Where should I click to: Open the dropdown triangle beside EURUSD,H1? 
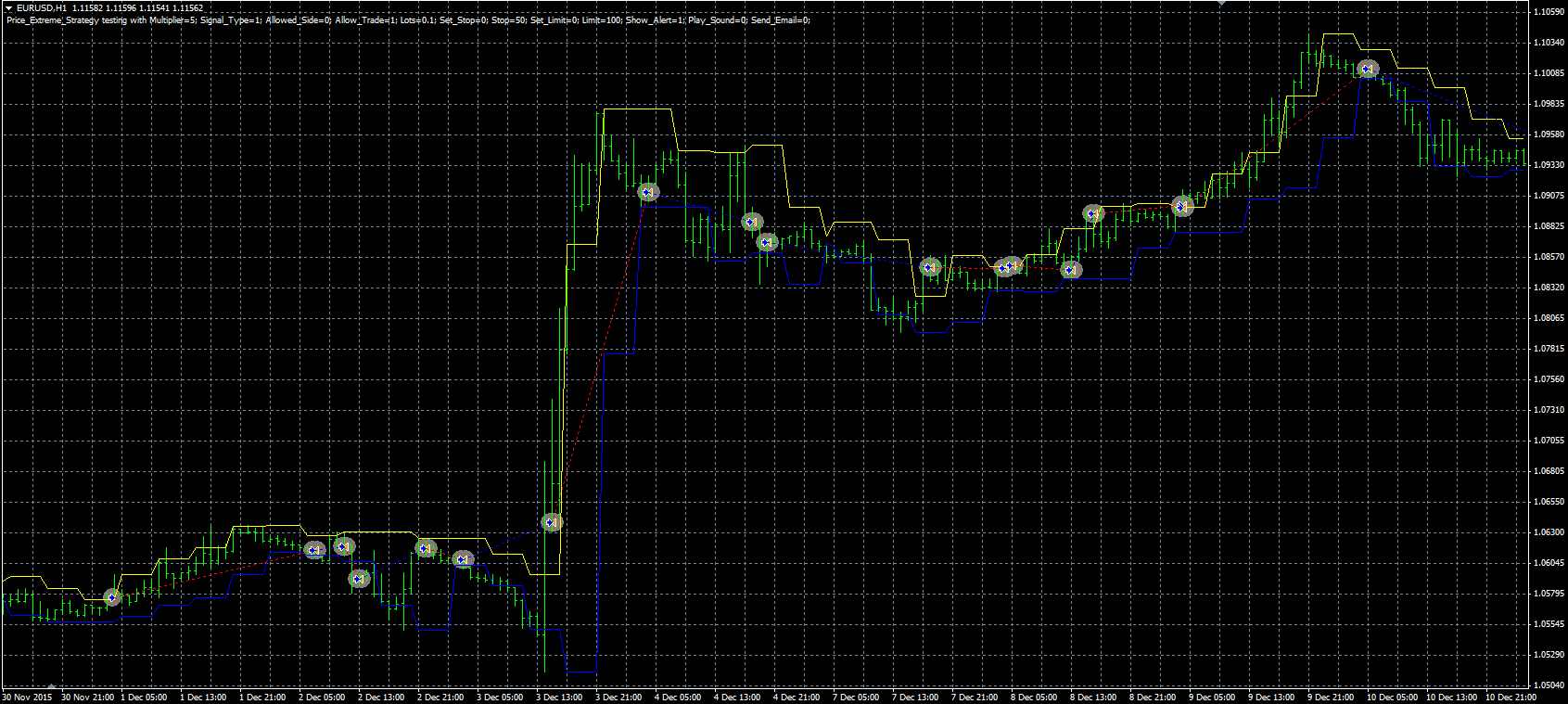(x=8, y=8)
